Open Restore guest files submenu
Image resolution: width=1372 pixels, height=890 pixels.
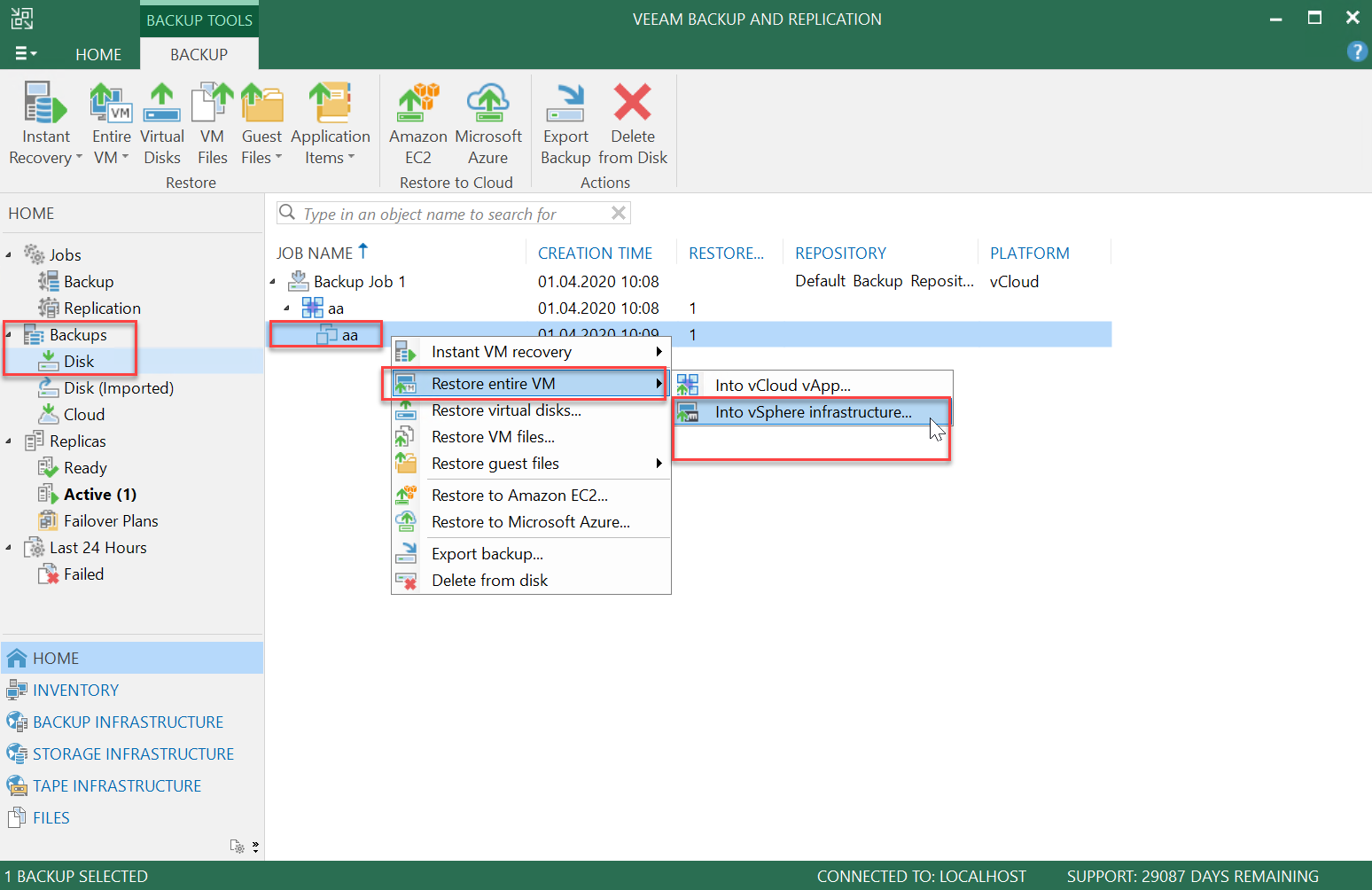(531, 464)
